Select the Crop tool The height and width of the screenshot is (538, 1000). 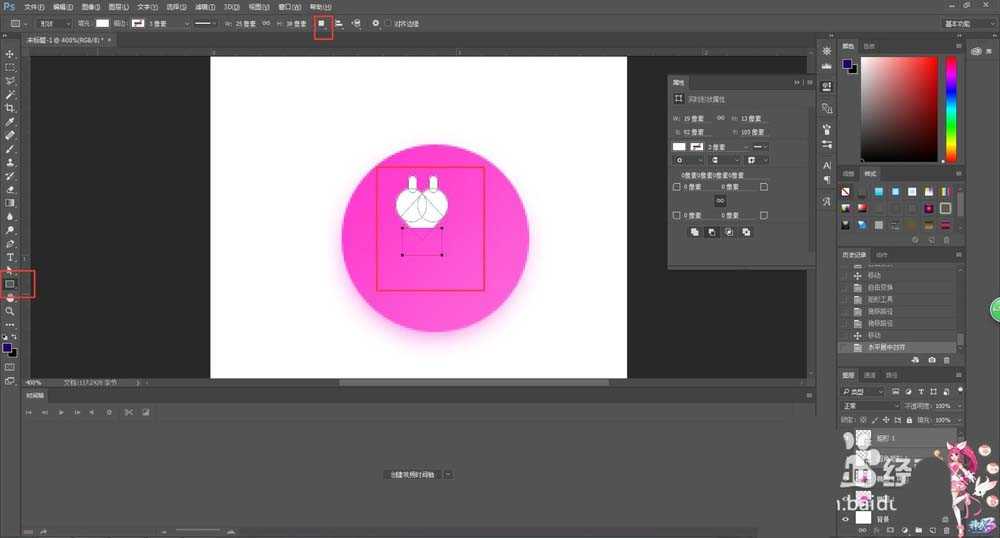click(11, 108)
